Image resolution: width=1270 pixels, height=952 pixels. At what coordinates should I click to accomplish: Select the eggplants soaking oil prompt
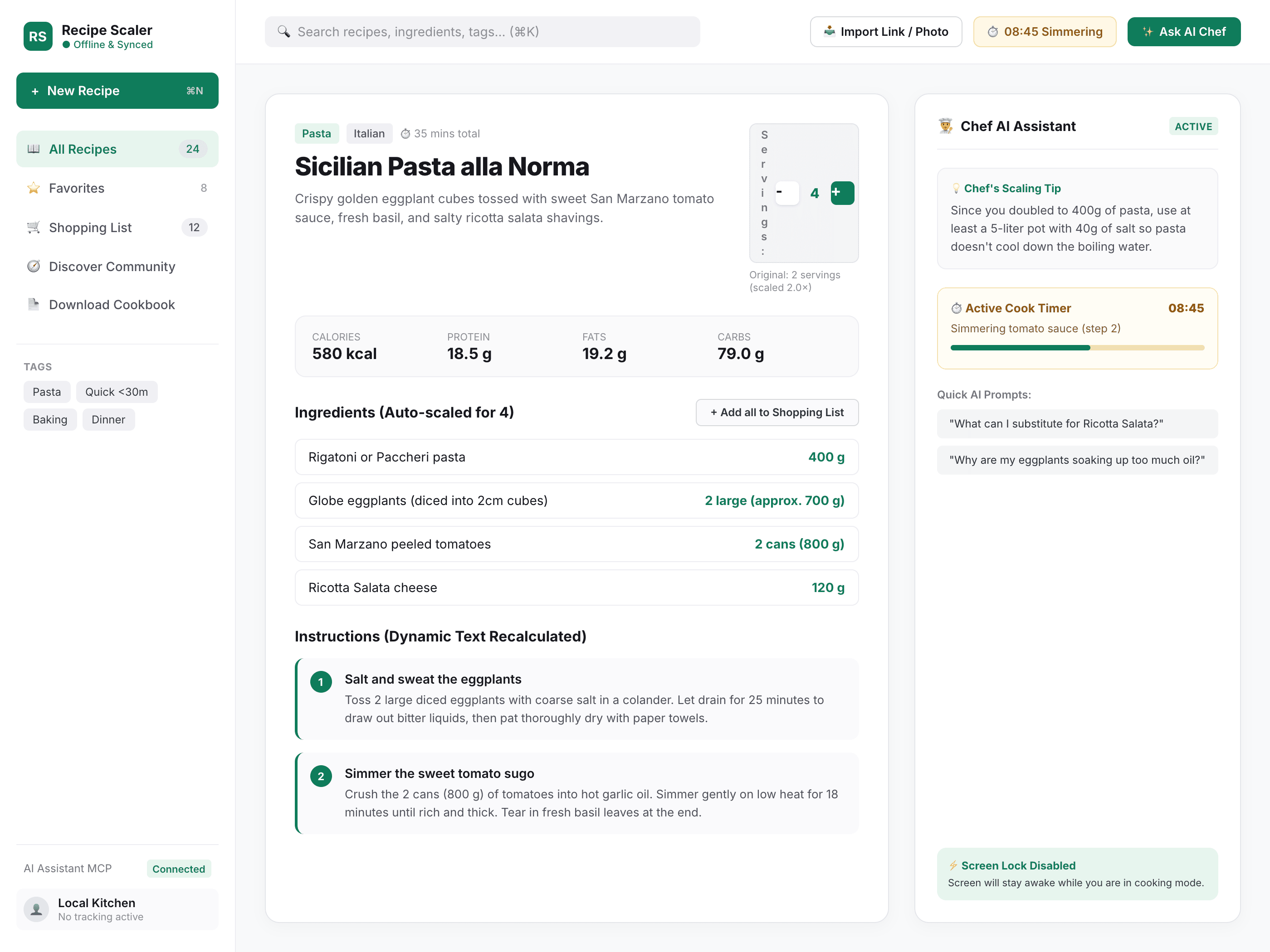pyautogui.click(x=1077, y=460)
